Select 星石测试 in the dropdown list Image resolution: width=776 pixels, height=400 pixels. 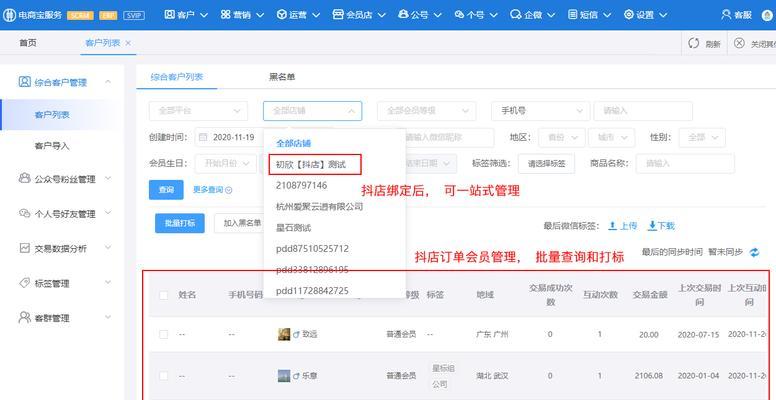coord(335,228)
